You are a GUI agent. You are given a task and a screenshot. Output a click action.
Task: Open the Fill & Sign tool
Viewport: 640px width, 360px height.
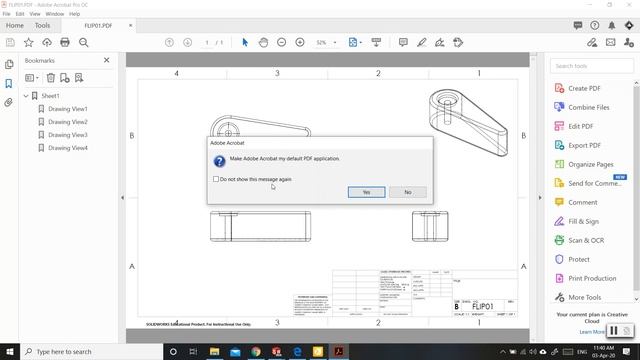coord(583,221)
